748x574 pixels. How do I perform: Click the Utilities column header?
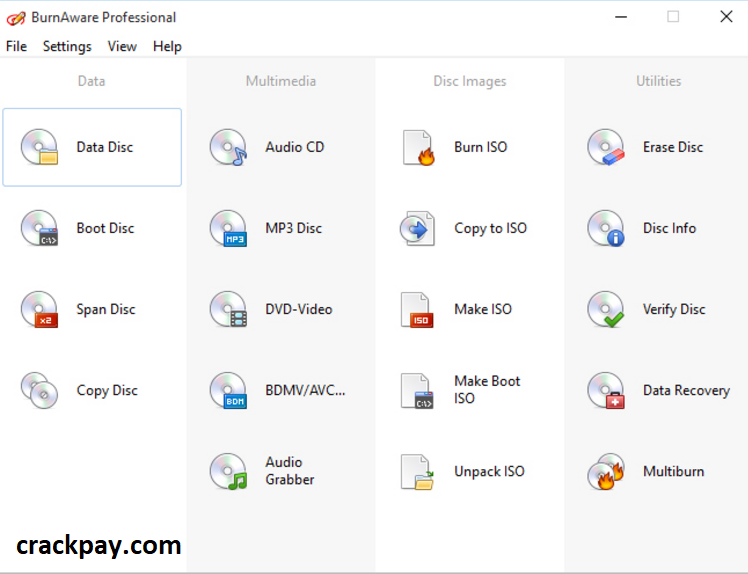coord(659,81)
